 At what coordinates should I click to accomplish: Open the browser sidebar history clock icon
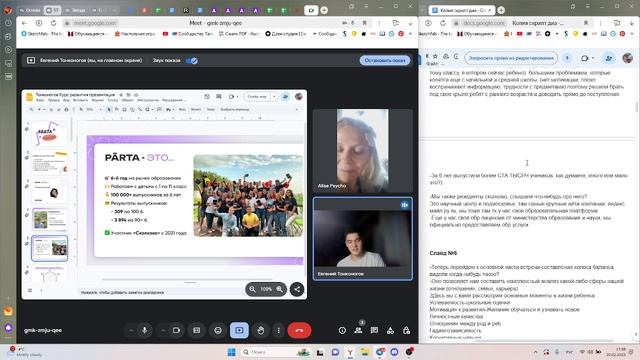(x=8, y=23)
